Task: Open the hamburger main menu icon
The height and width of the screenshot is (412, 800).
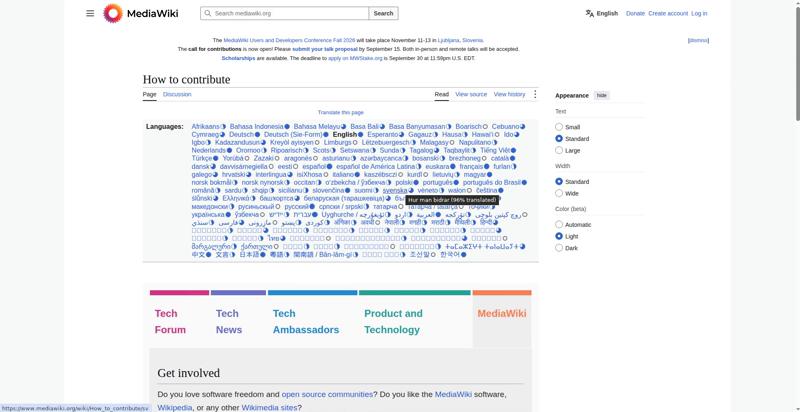Action: pyautogui.click(x=90, y=13)
